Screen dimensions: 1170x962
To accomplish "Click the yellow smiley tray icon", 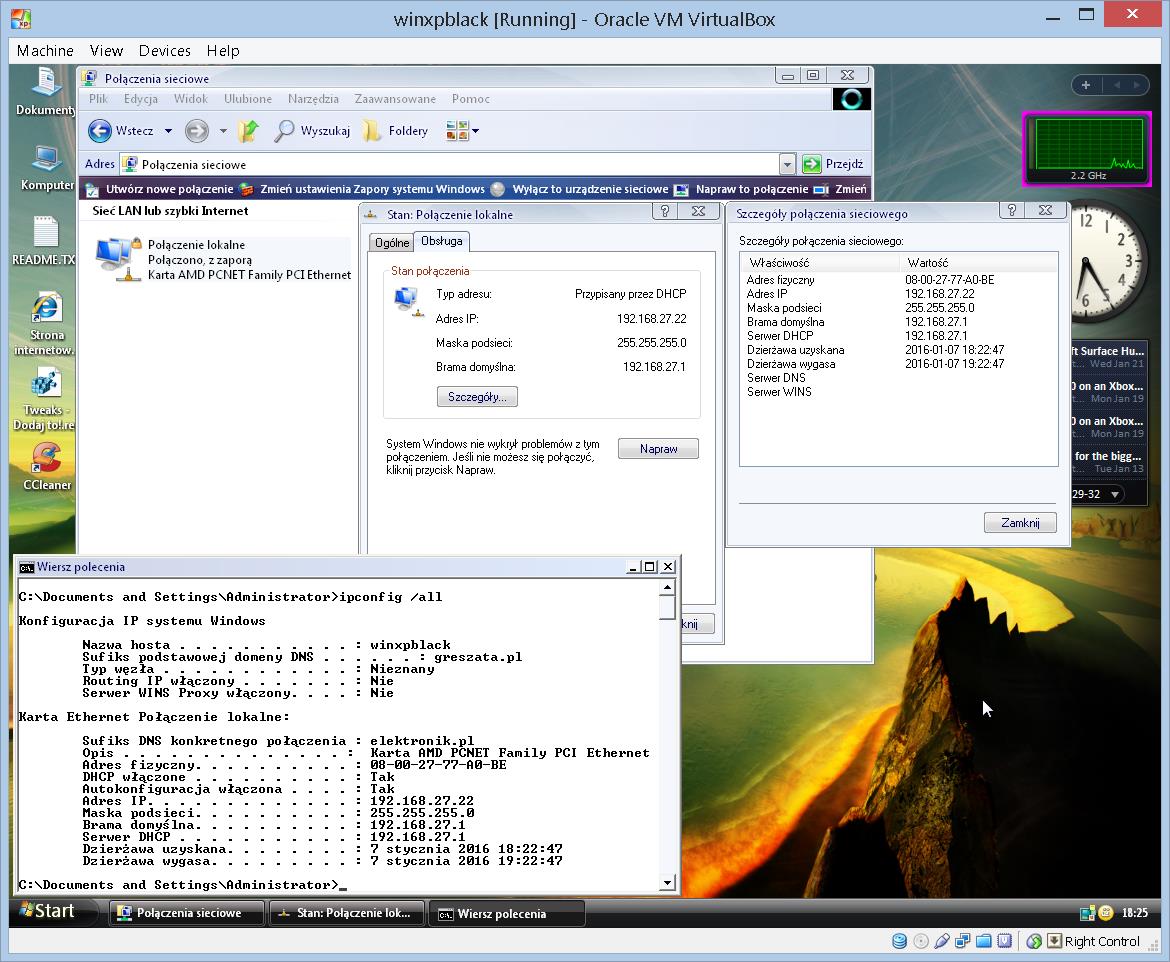I will click(1106, 912).
